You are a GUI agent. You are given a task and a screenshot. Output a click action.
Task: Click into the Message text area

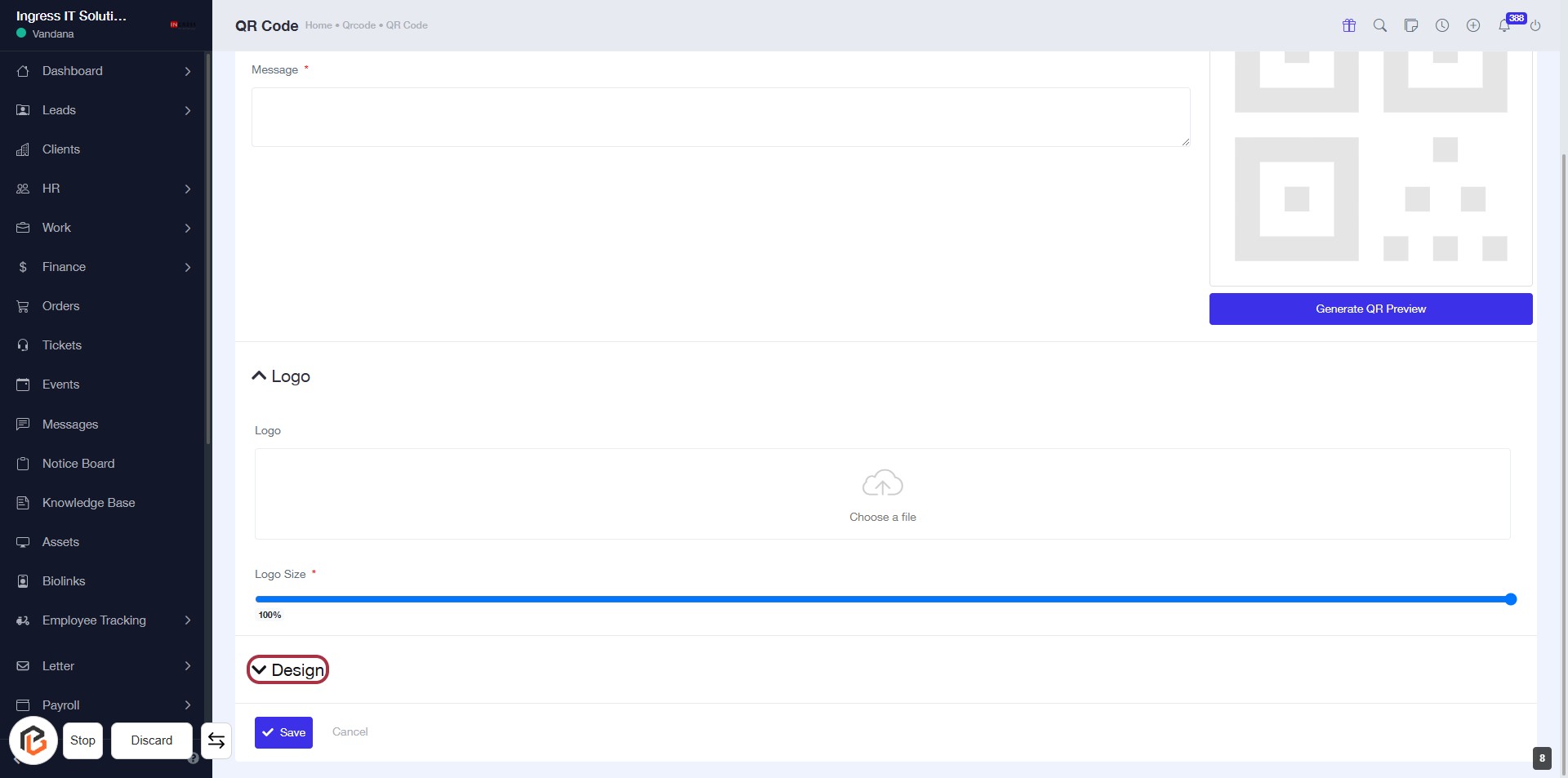[x=720, y=117]
